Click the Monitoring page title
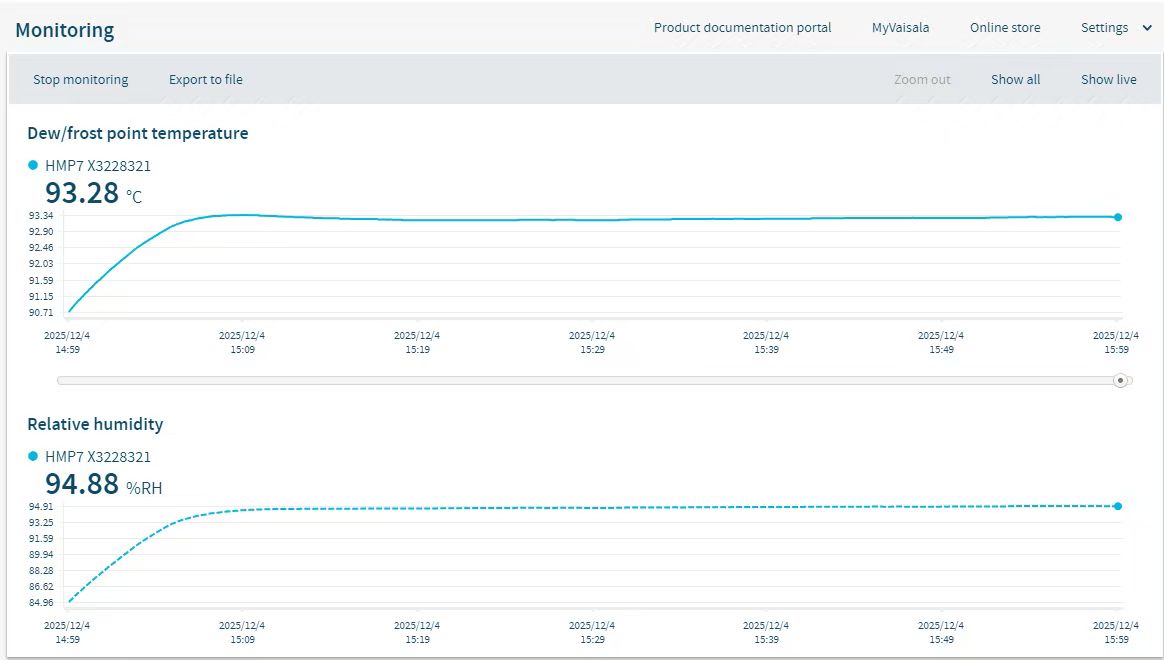 pos(65,30)
